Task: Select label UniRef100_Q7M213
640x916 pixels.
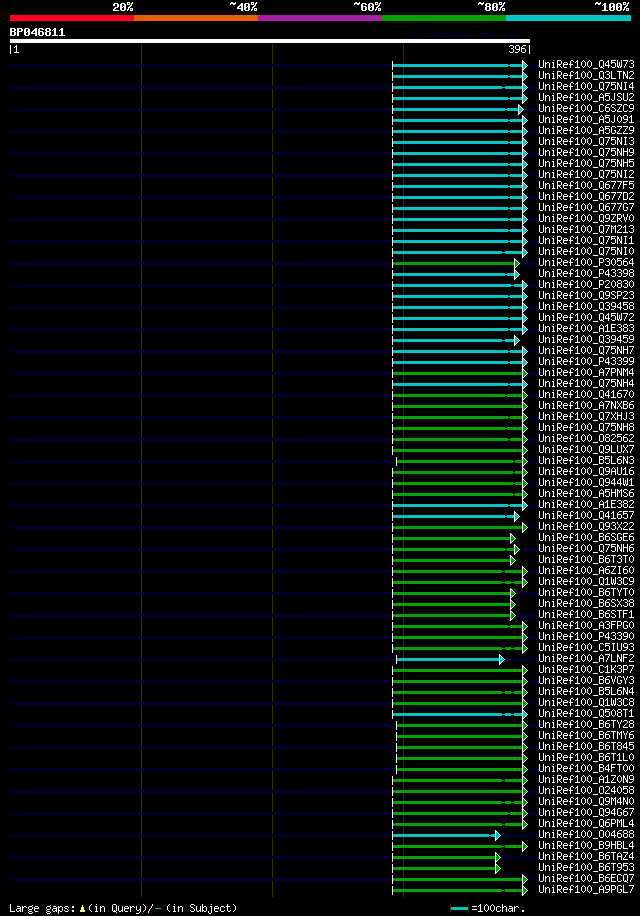Action: (x=586, y=230)
